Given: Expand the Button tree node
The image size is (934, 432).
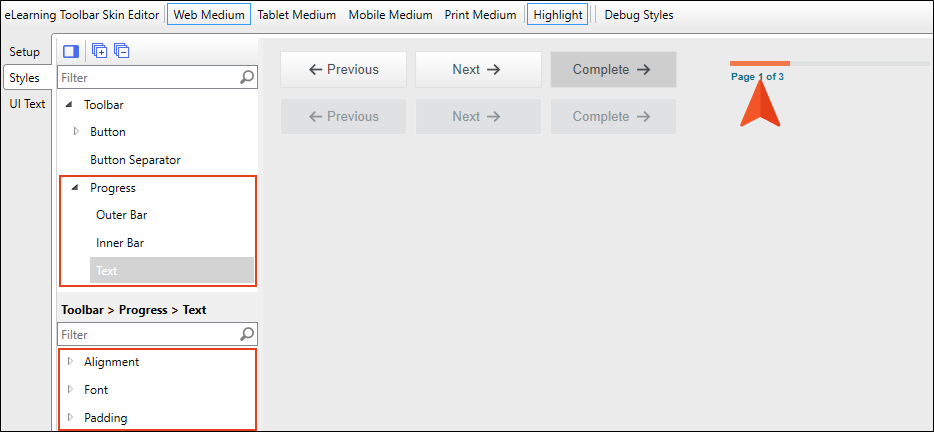Looking at the screenshot, I should (x=76, y=131).
